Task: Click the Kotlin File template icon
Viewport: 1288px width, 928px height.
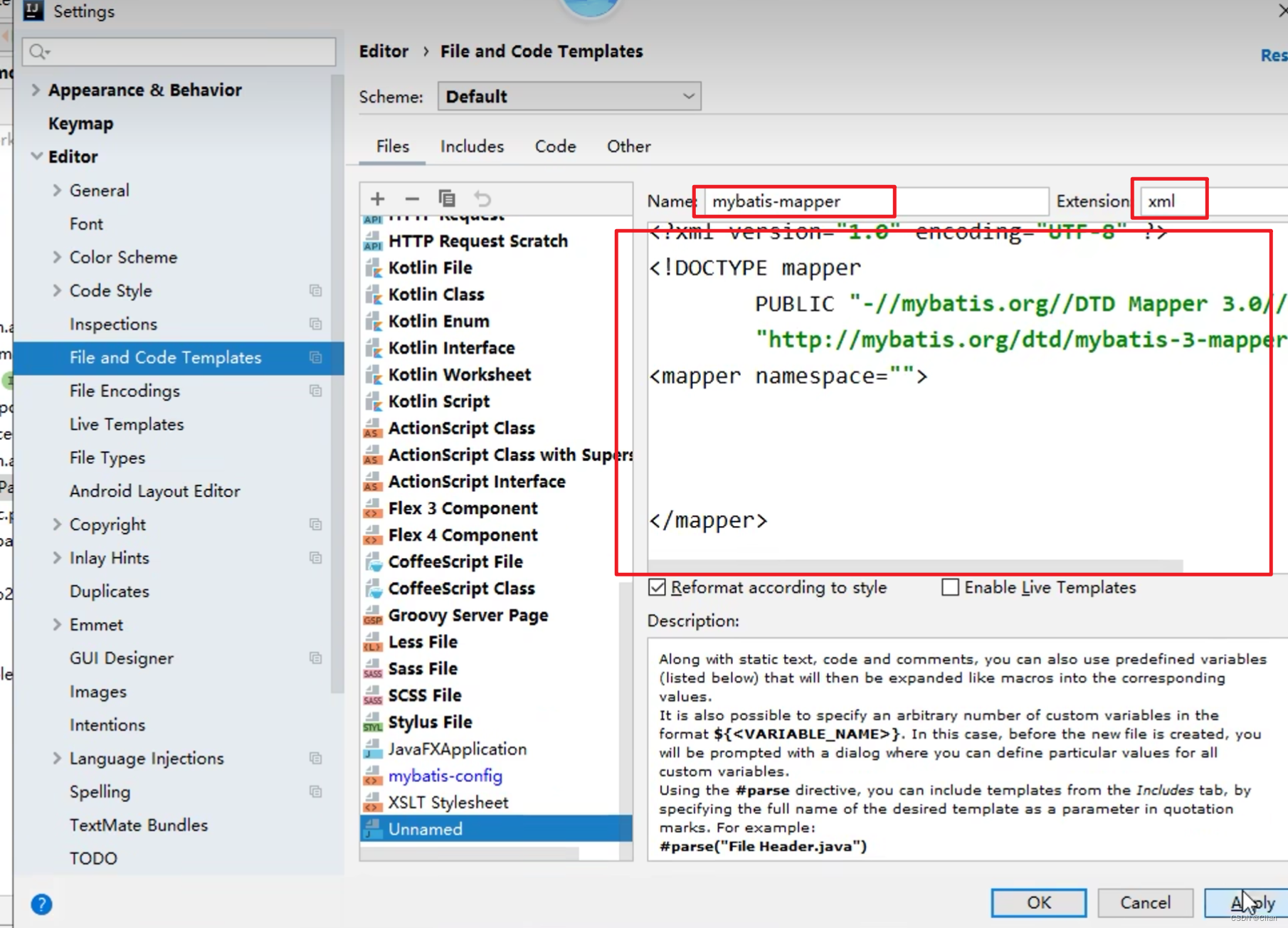Action: click(x=373, y=268)
